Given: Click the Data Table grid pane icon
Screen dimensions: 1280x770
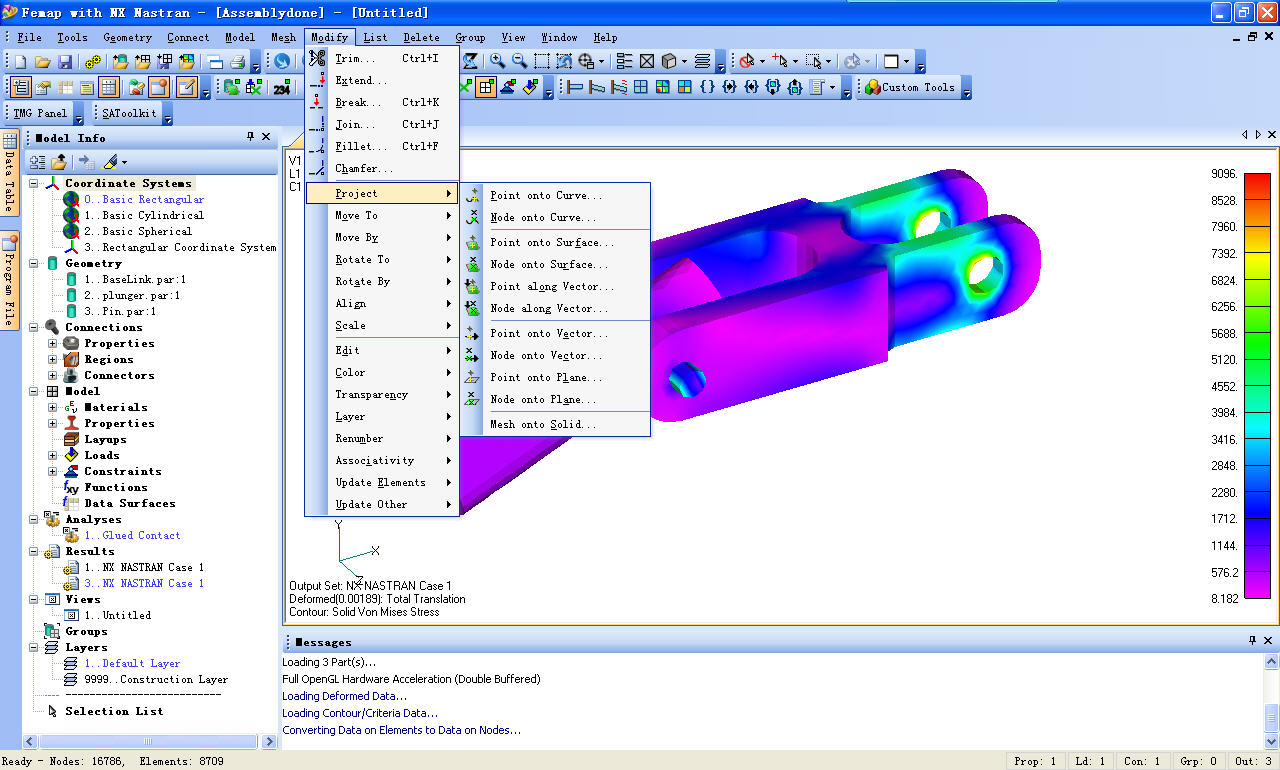Looking at the screenshot, I should point(109,88).
